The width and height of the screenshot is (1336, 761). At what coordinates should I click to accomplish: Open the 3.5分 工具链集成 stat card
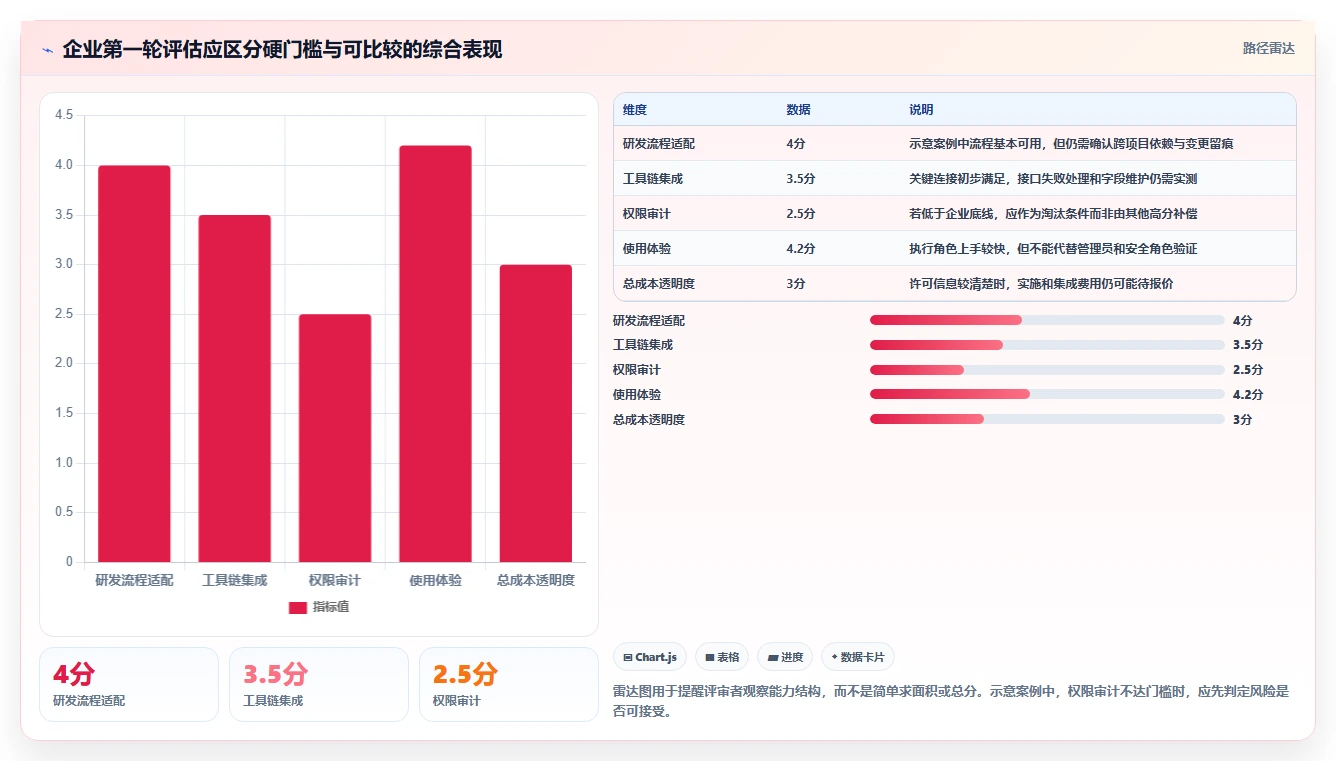coord(319,684)
